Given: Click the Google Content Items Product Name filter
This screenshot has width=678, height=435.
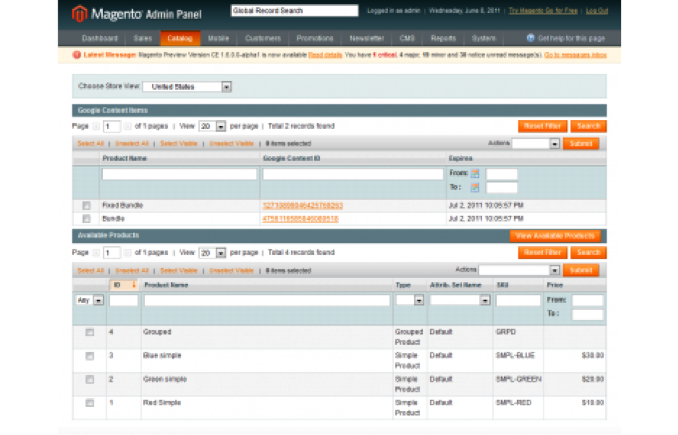Looking at the screenshot, I should (x=179, y=174).
